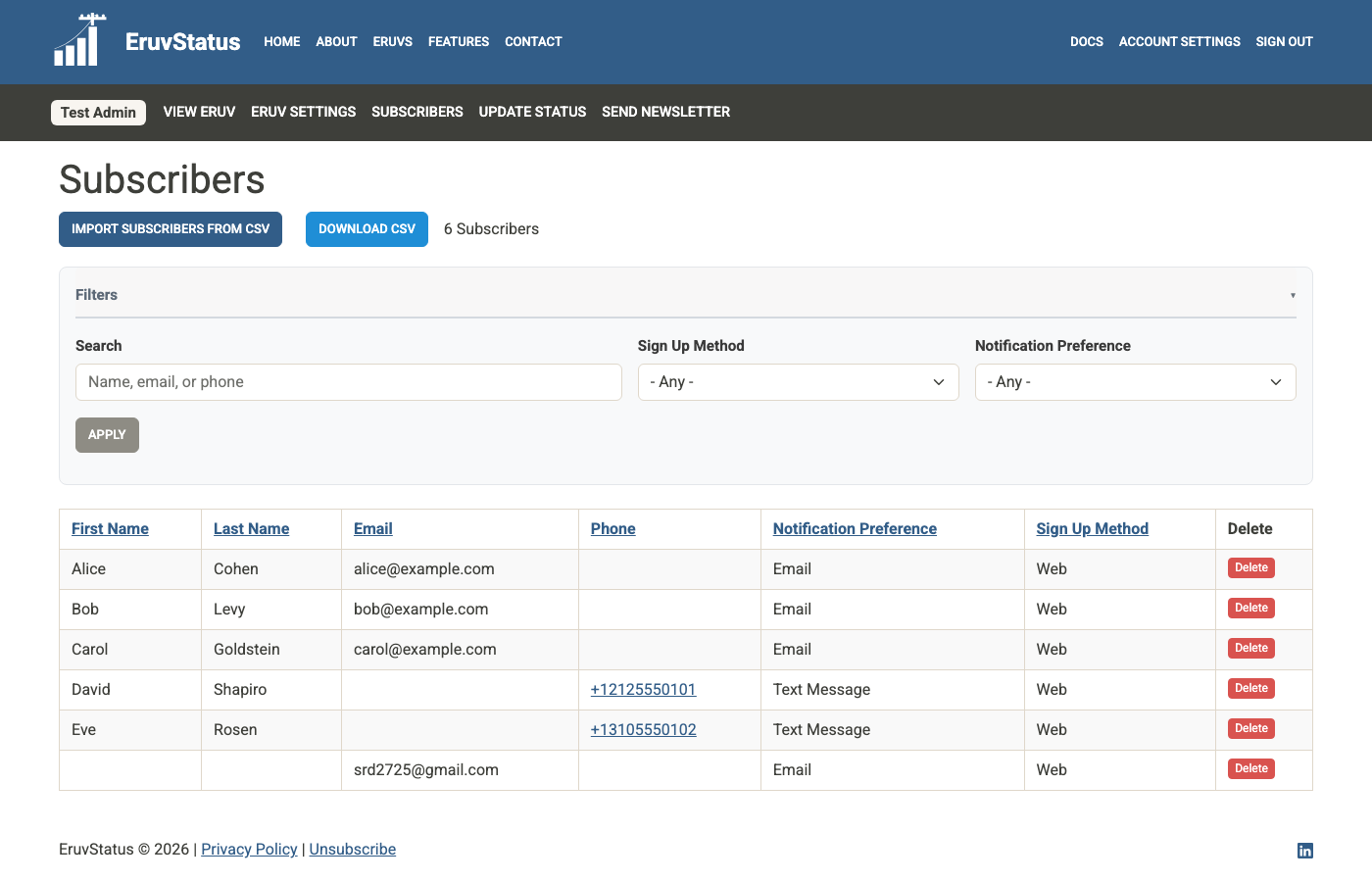Open the LinkedIn icon in footer

click(1304, 851)
